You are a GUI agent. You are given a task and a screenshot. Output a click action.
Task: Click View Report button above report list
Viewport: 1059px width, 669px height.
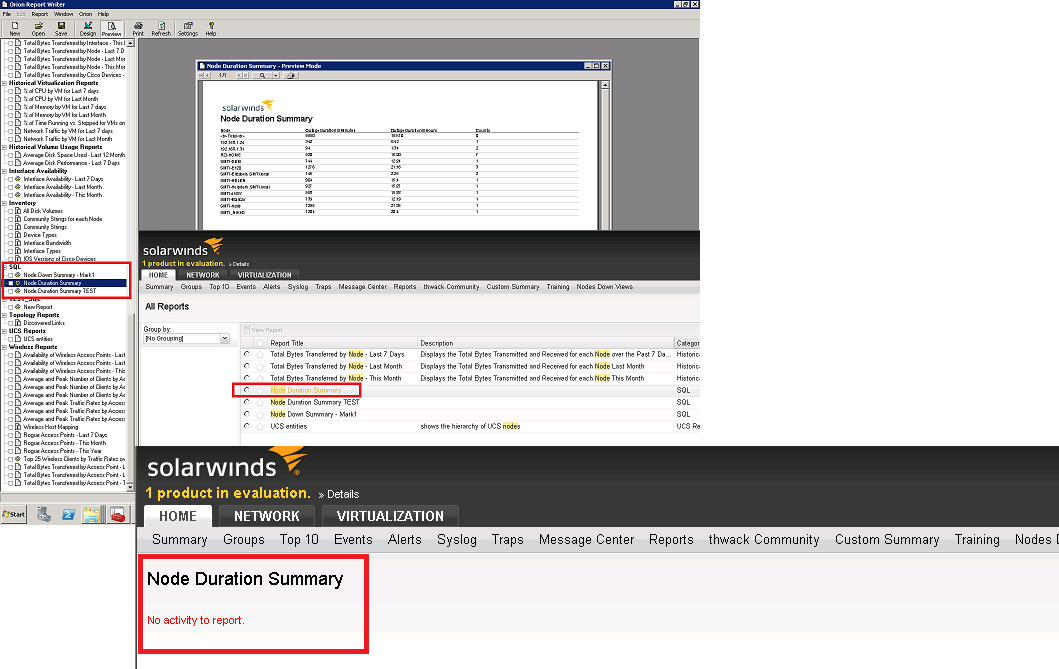[263, 330]
